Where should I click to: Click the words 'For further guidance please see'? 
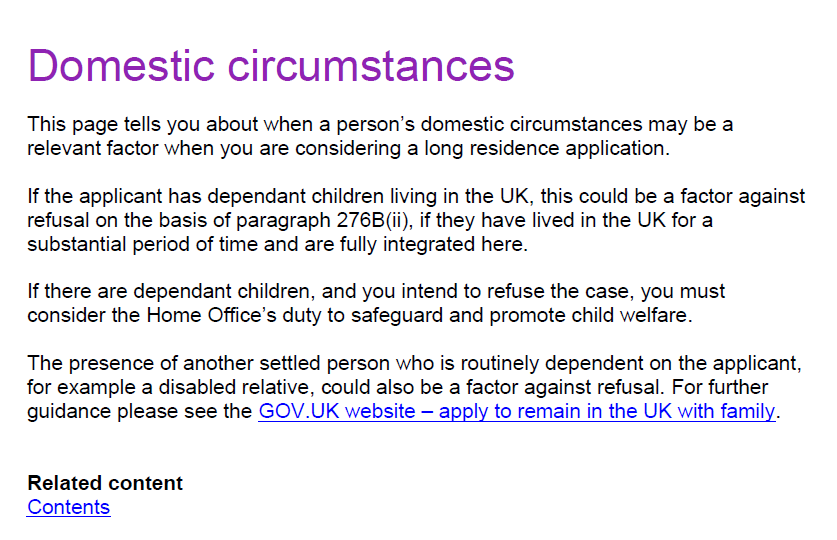click(398, 399)
